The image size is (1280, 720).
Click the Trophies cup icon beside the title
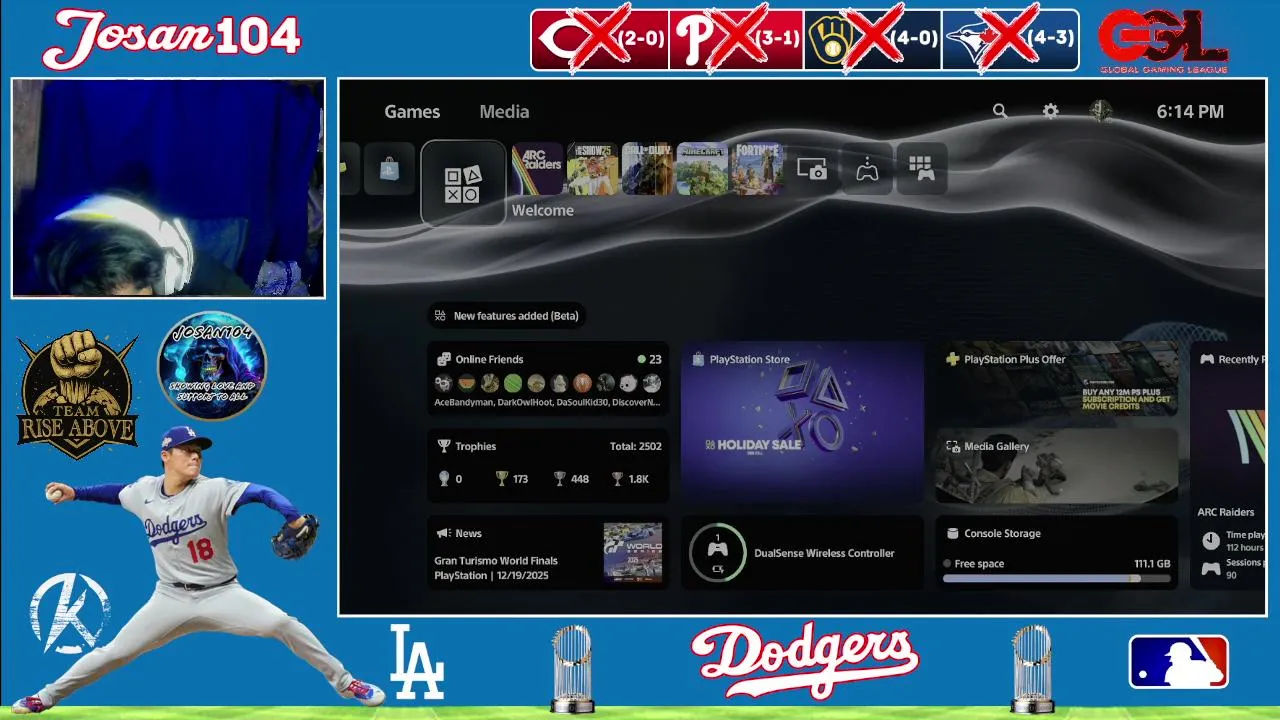point(444,446)
